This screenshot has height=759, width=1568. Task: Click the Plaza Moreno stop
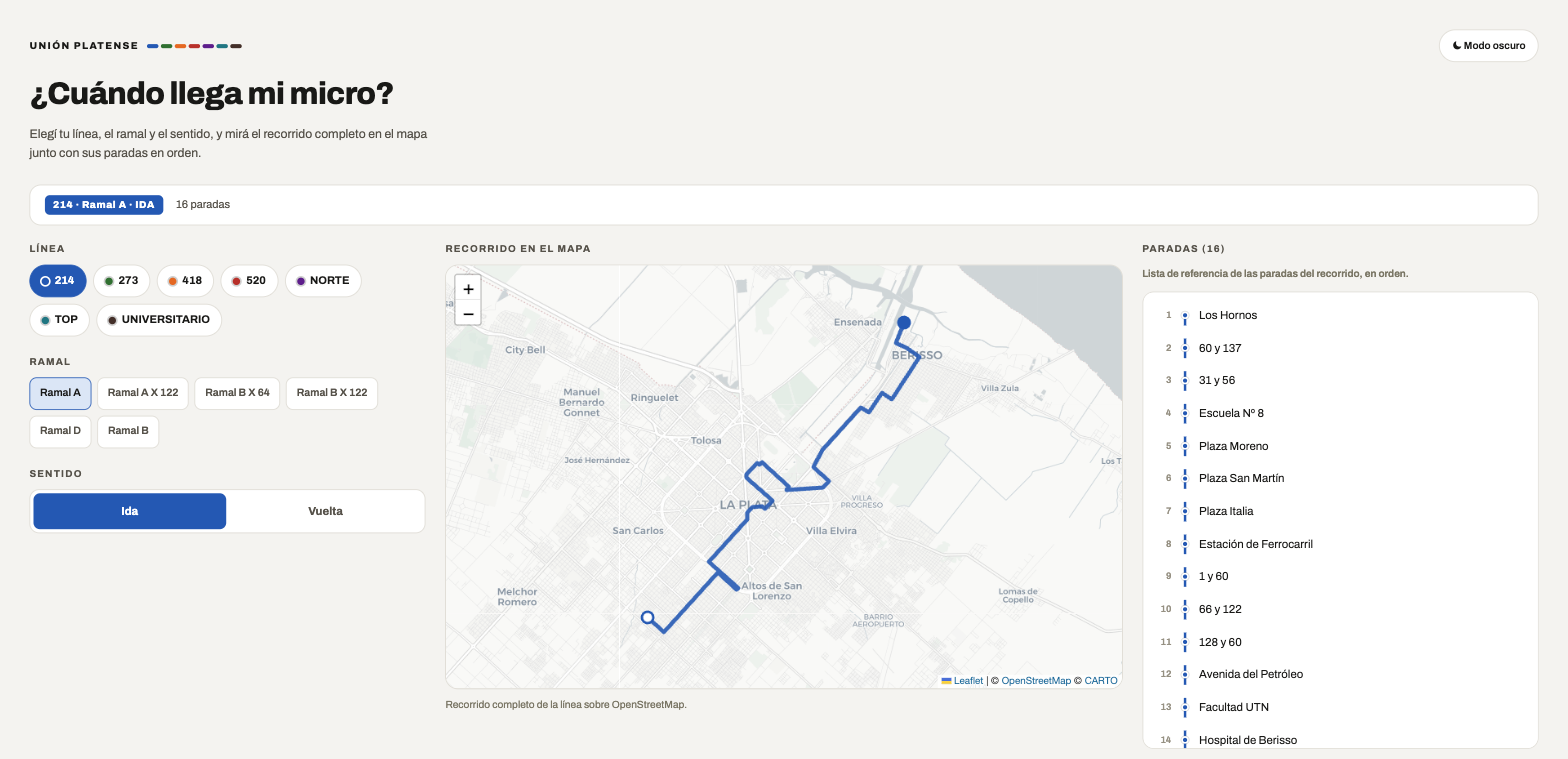1340,446
